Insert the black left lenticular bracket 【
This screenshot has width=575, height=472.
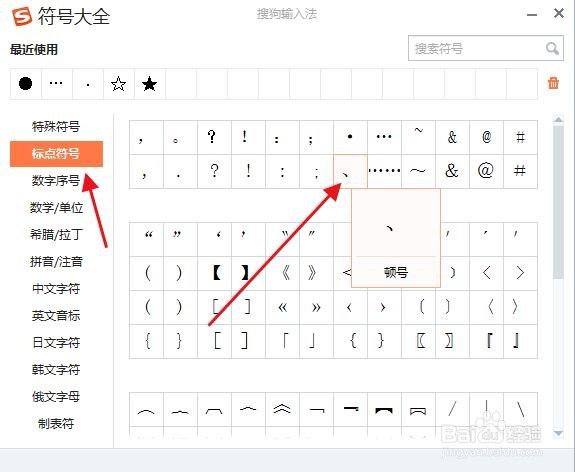[x=214, y=273]
